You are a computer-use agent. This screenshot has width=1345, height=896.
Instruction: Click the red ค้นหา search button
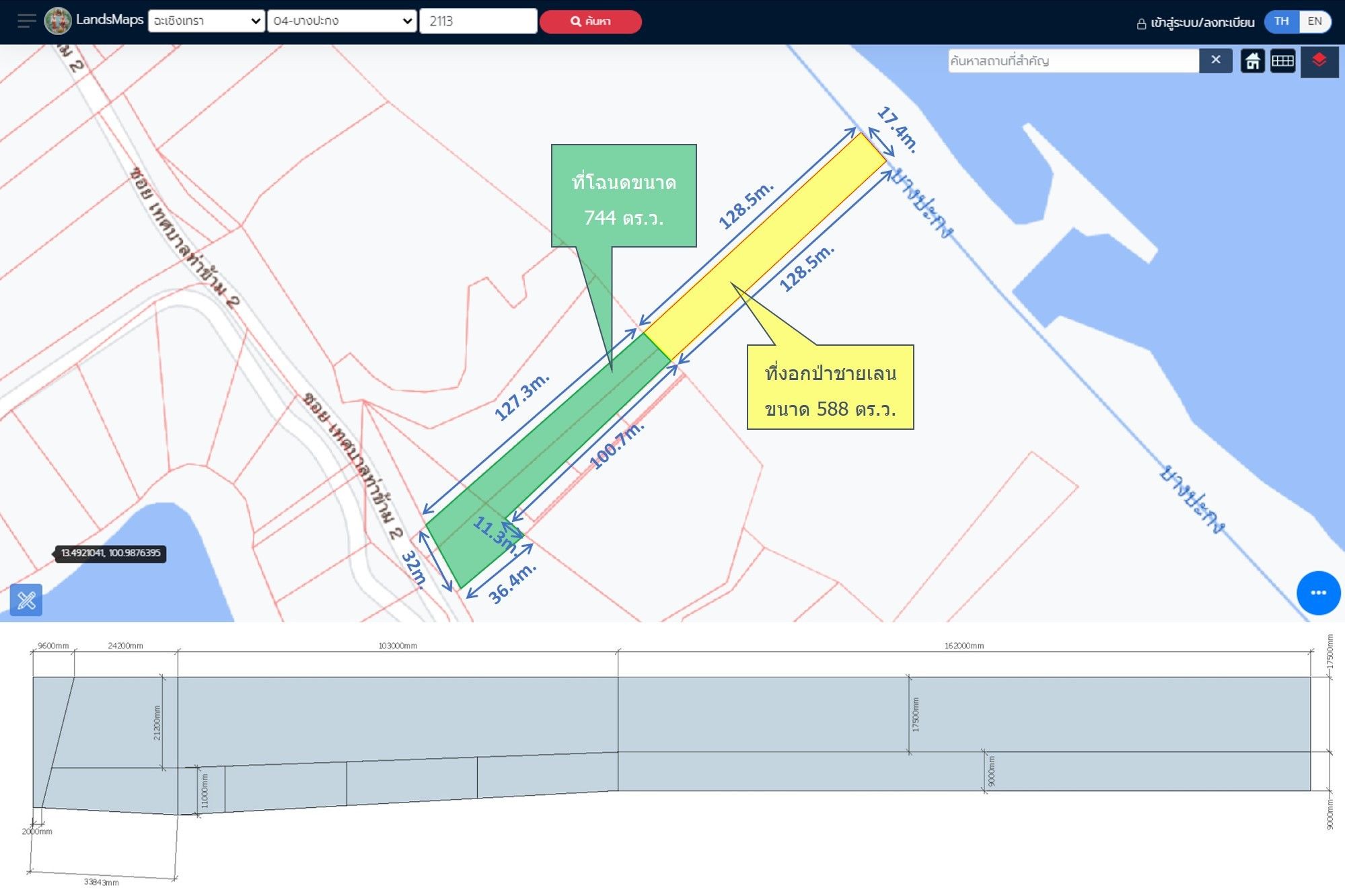[x=590, y=22]
